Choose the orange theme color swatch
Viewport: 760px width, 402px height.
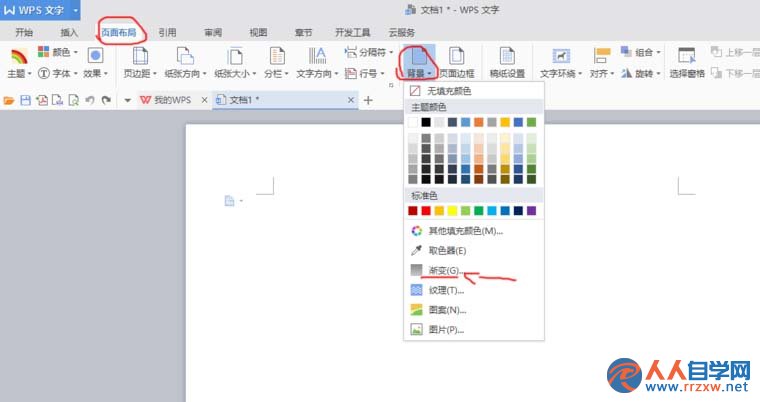click(x=478, y=122)
